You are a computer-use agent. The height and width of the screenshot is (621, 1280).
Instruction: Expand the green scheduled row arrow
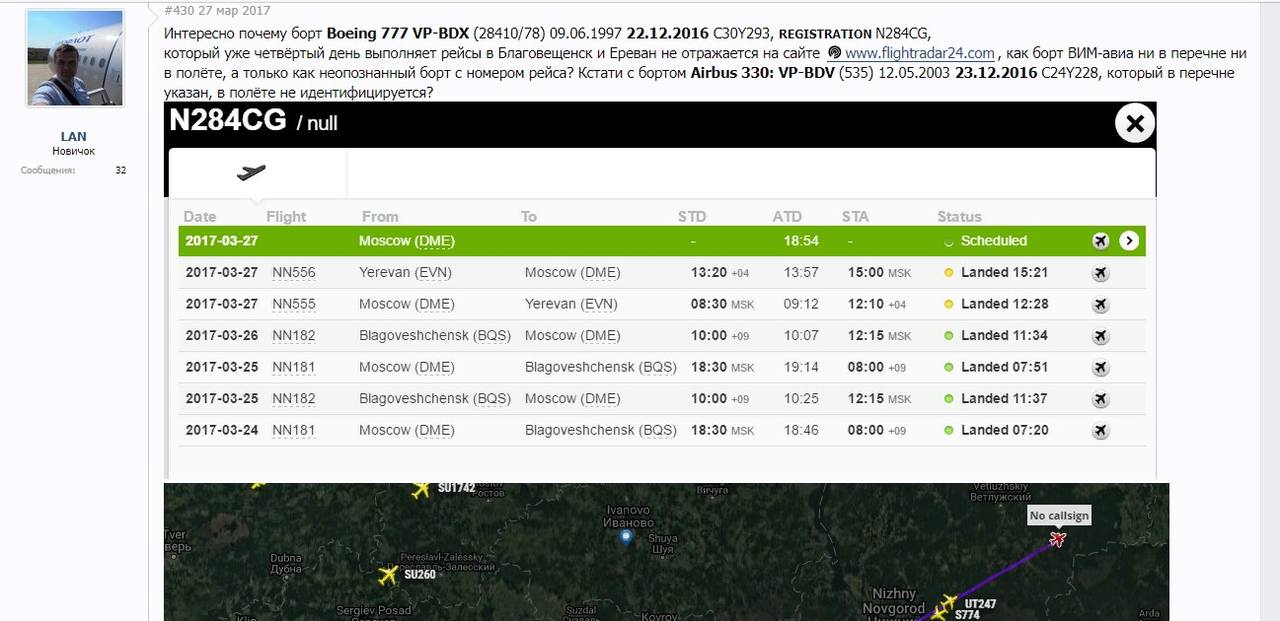[x=1129, y=241]
